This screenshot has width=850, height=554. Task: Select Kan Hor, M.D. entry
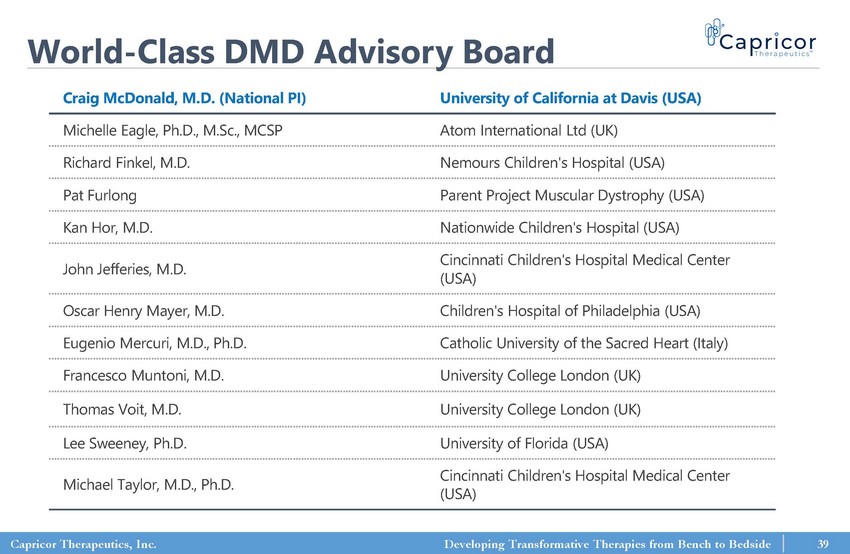(107, 228)
